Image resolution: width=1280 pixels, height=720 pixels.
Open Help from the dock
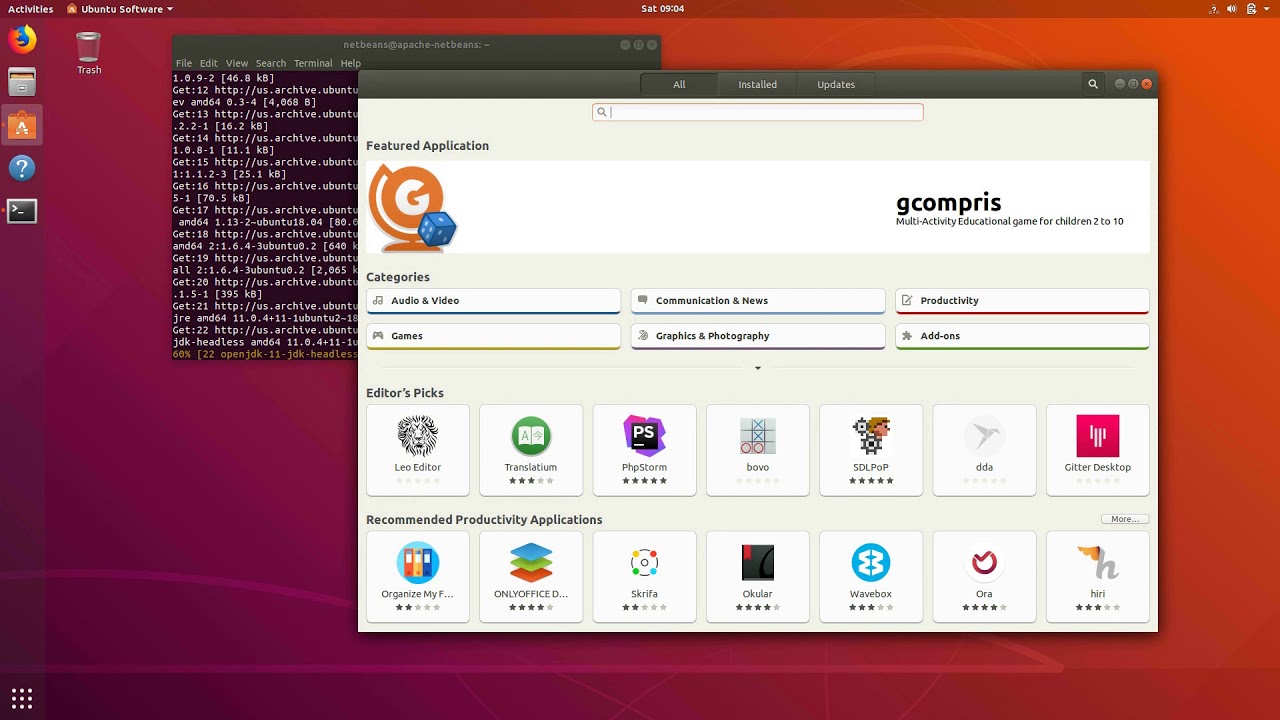coord(22,168)
